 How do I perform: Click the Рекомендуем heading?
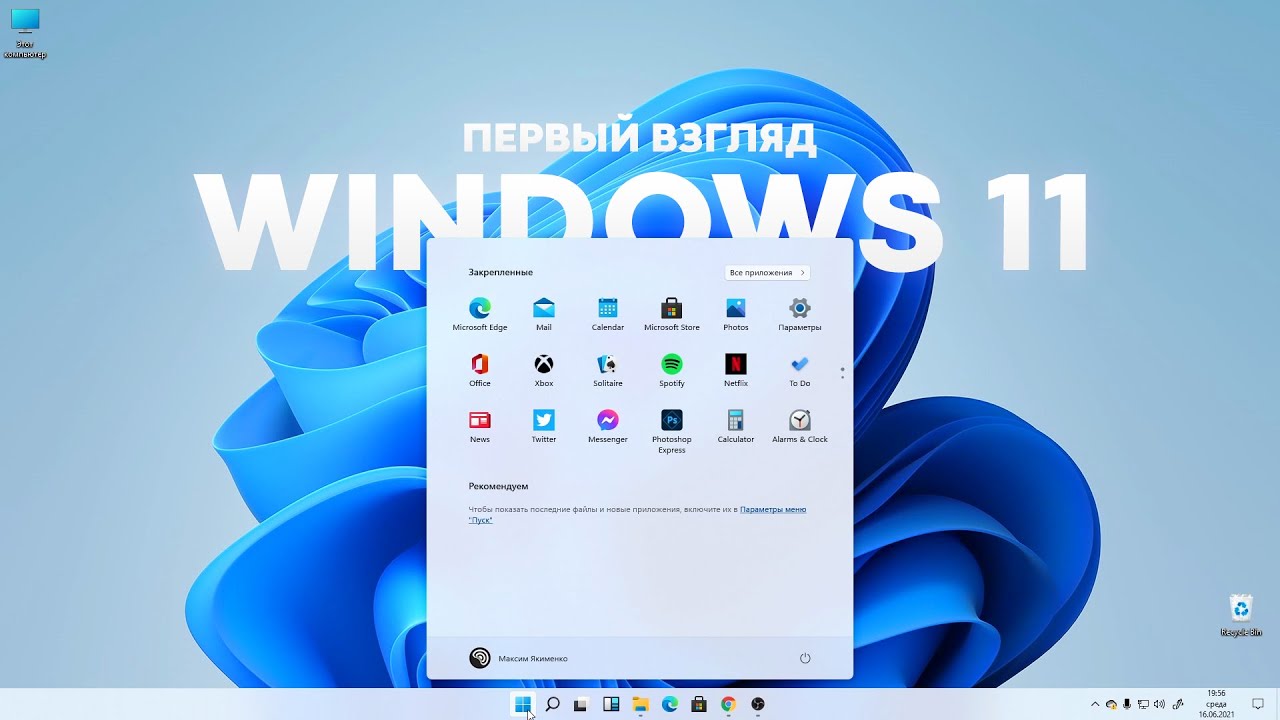tap(498, 486)
